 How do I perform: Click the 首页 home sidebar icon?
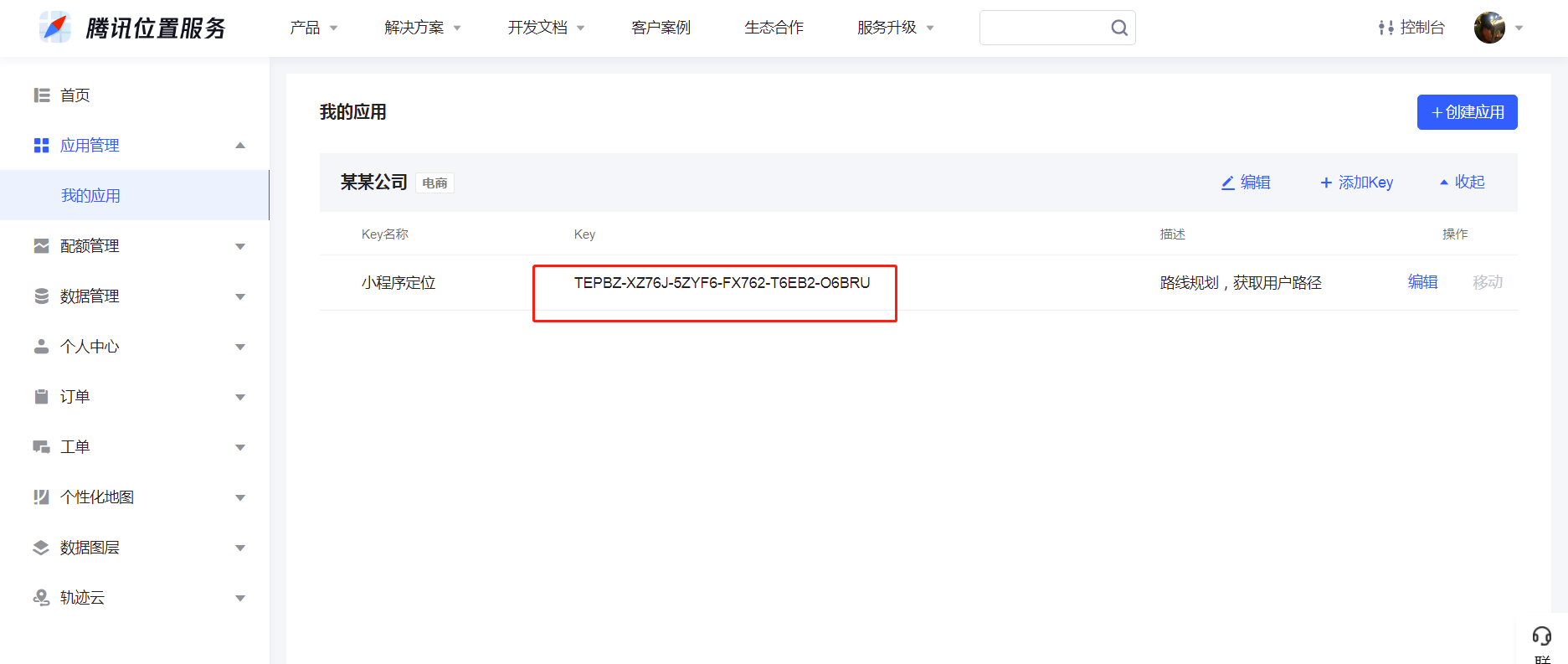click(x=42, y=95)
